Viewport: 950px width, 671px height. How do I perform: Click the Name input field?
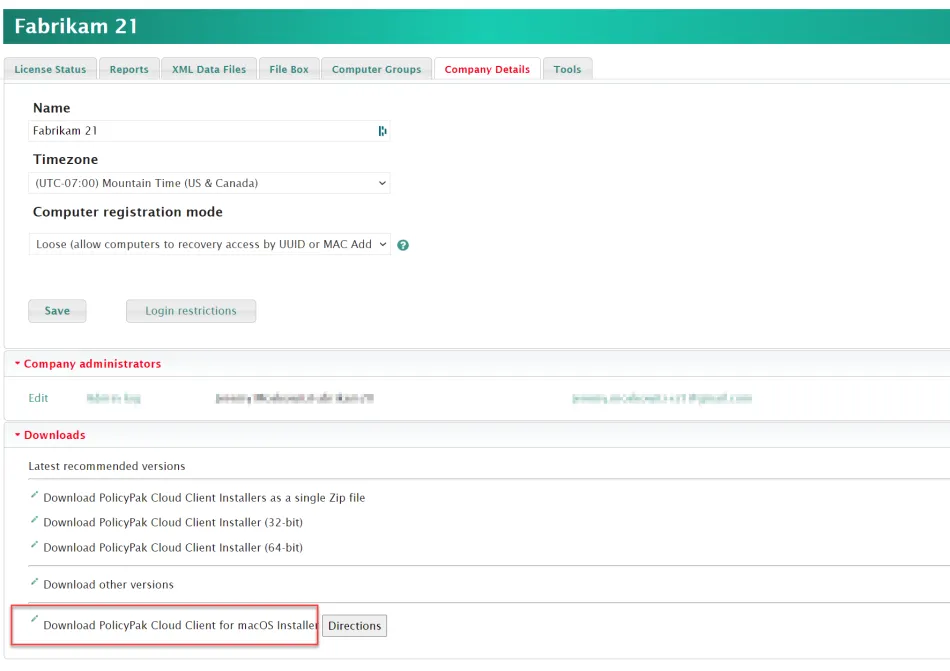[200, 131]
